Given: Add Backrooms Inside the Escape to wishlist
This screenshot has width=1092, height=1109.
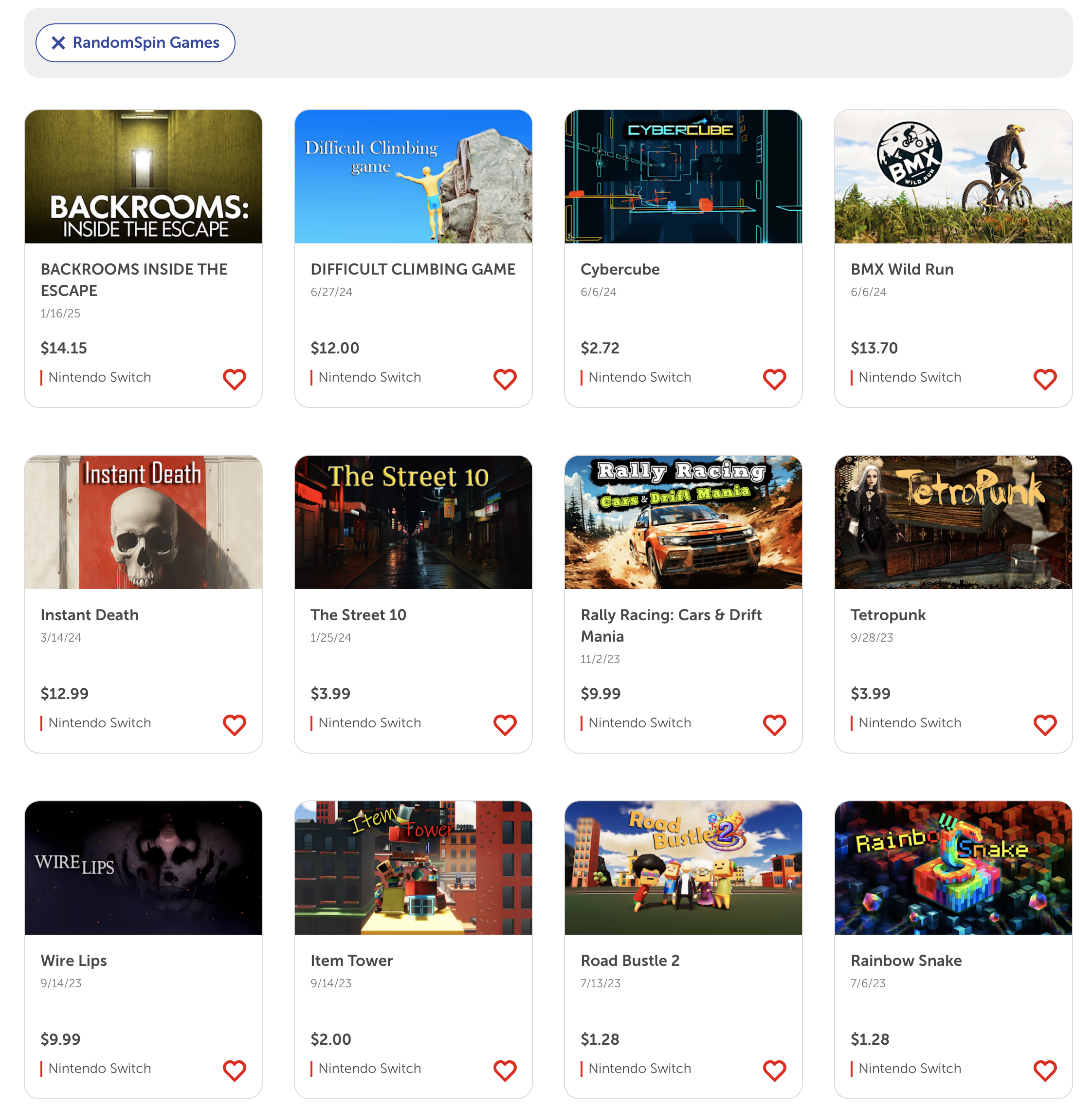Looking at the screenshot, I should tap(234, 379).
